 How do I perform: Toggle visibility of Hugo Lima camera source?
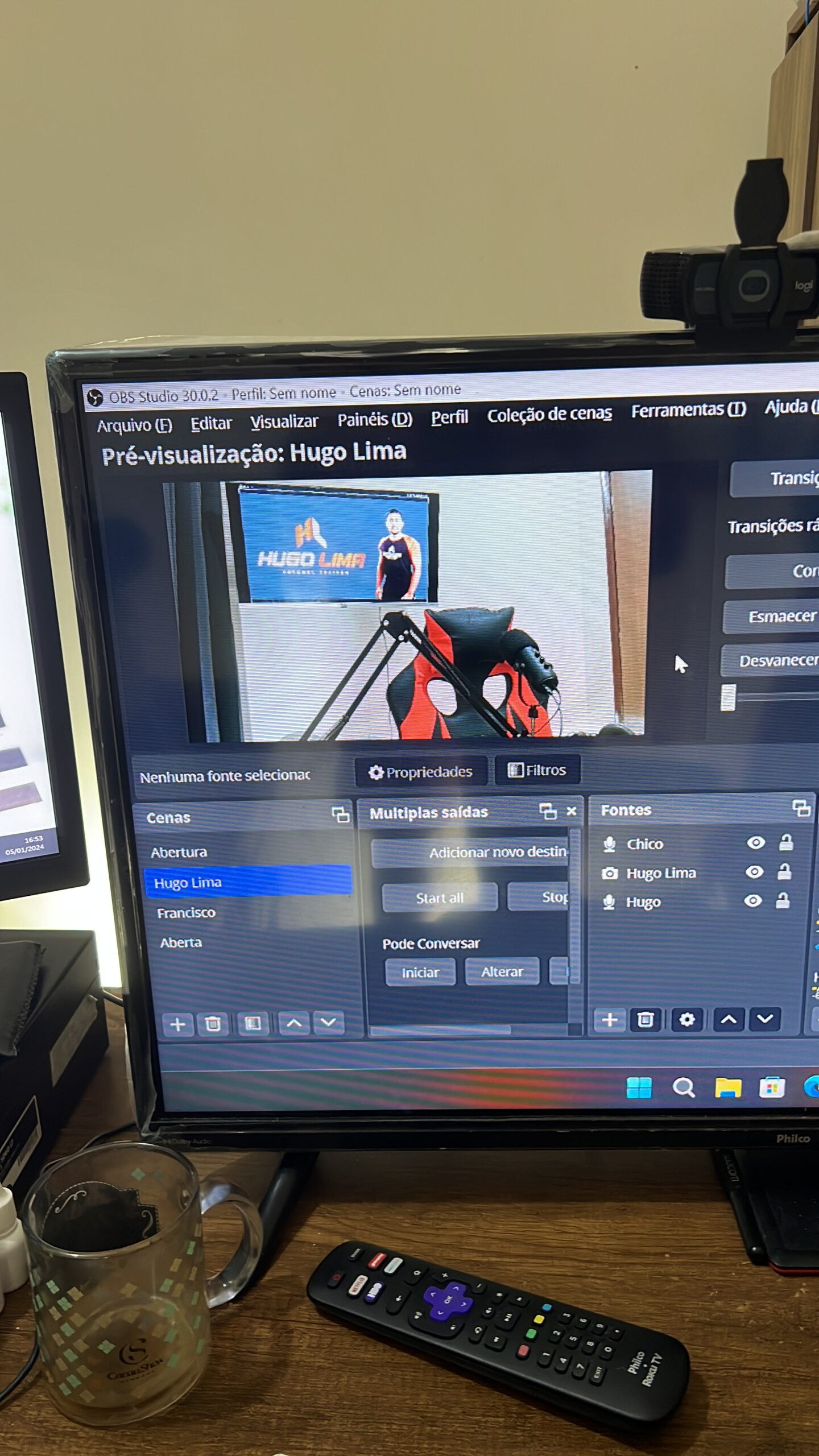[x=754, y=871]
